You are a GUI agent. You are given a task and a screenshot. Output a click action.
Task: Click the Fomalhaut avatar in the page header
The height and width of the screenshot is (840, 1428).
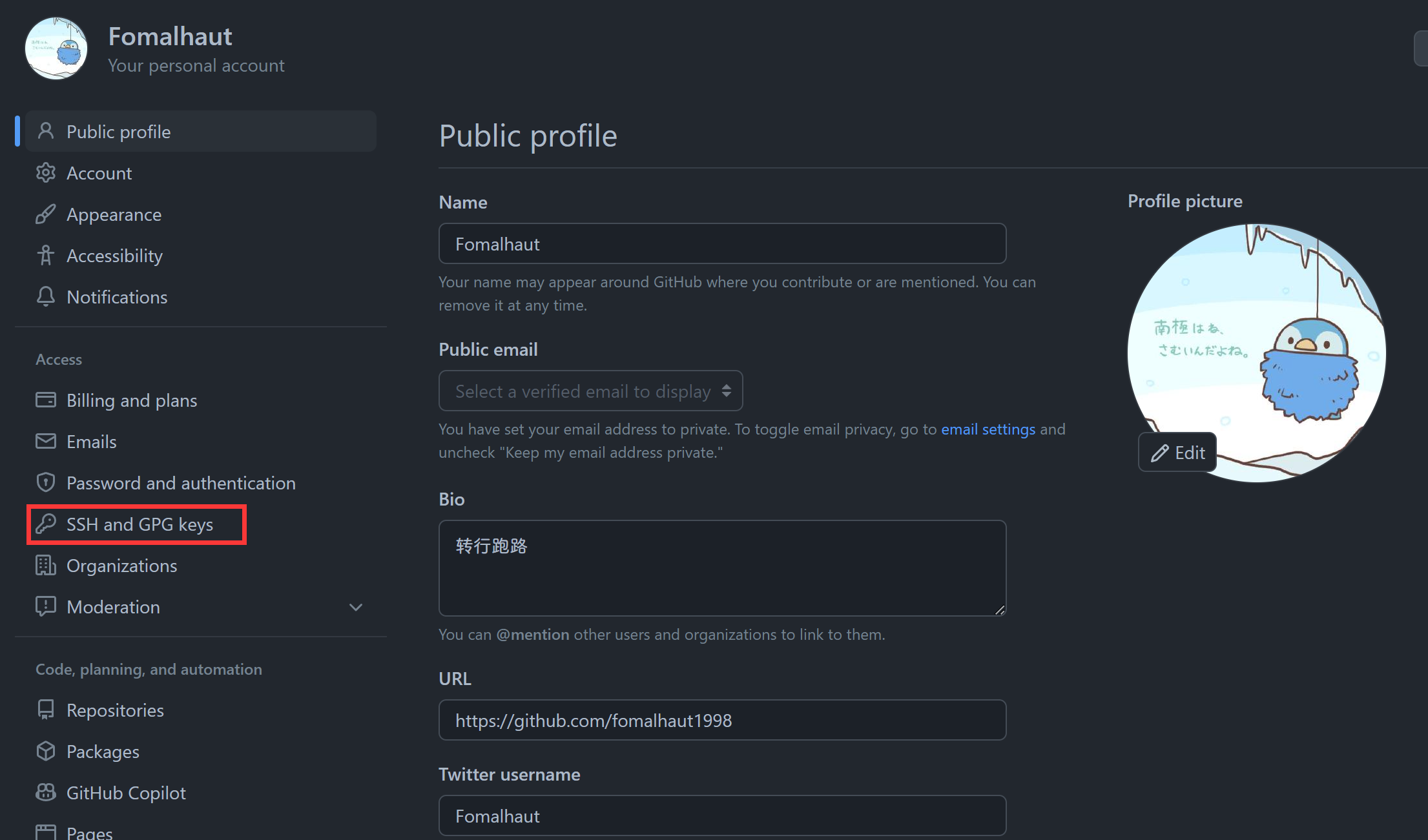coord(56,48)
